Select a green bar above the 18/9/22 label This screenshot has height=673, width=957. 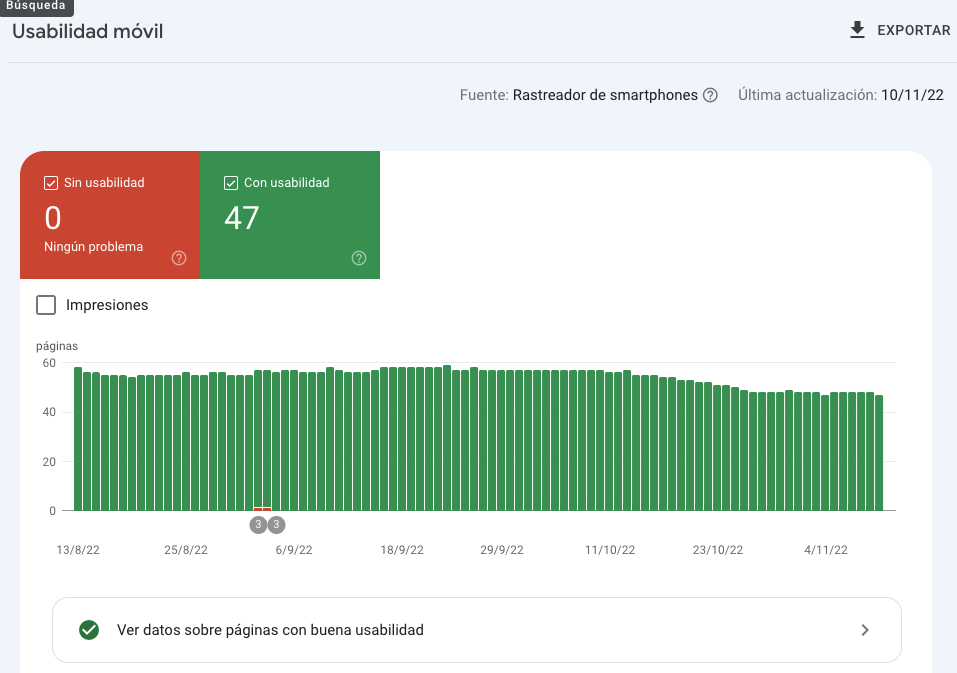point(401,440)
